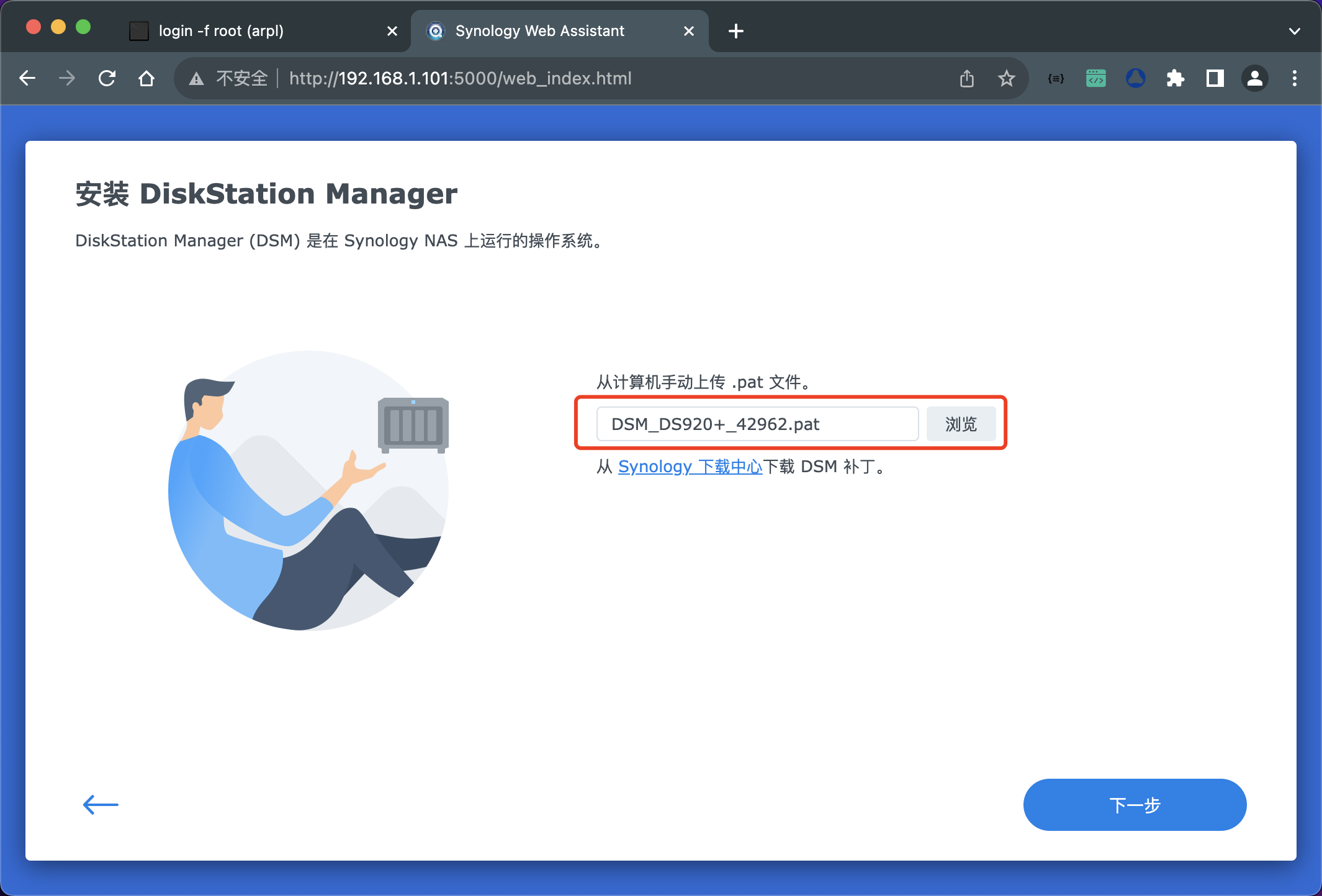This screenshot has width=1322, height=896.
Task: Click the not-secure warning icon
Action: click(197, 79)
